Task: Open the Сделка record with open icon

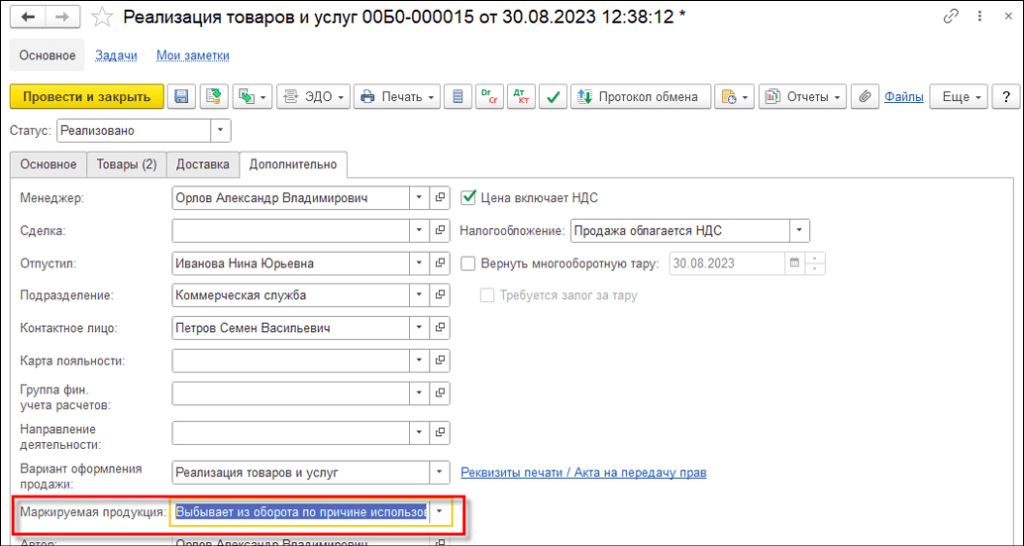Action: (440, 230)
